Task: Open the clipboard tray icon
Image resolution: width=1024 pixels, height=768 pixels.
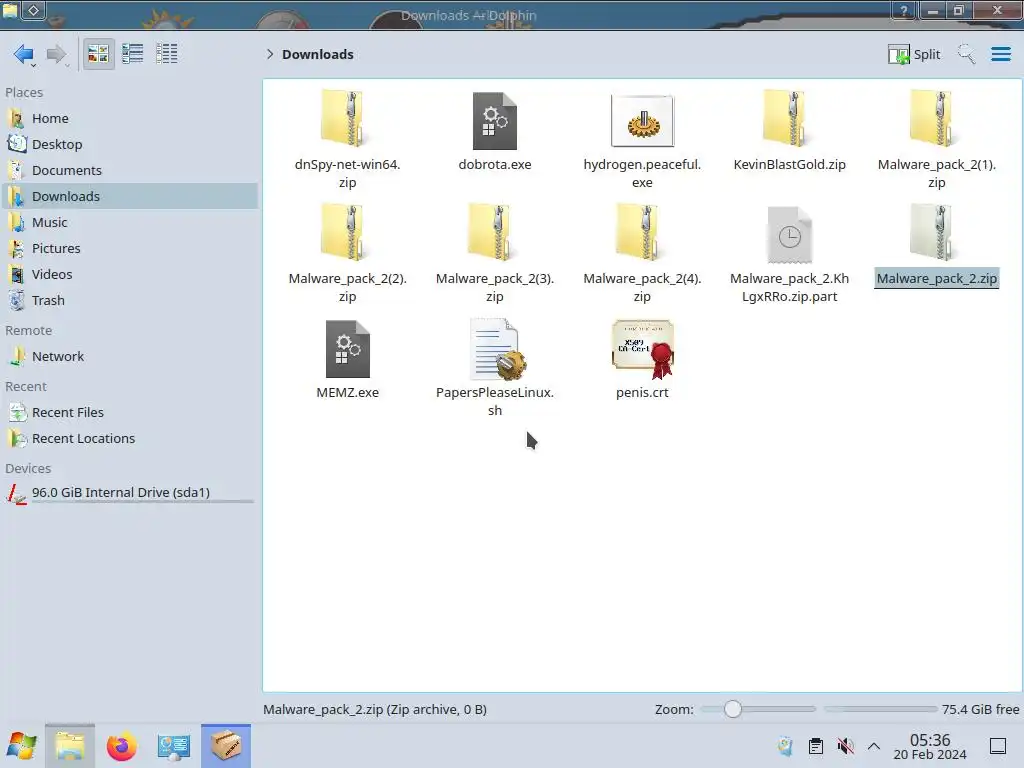Action: 816,746
